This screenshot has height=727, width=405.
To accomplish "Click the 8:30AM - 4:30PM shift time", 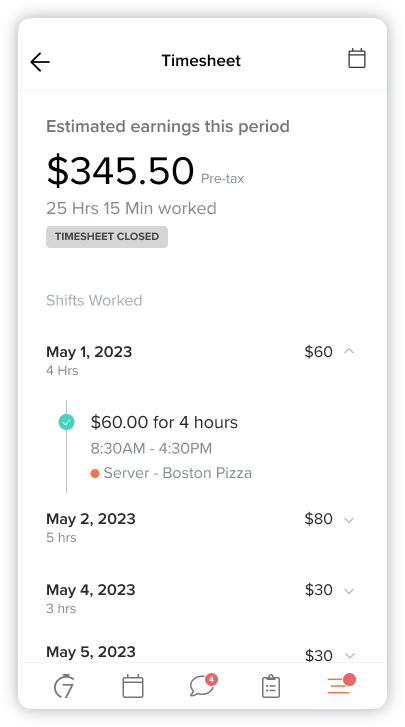I will (151, 448).
